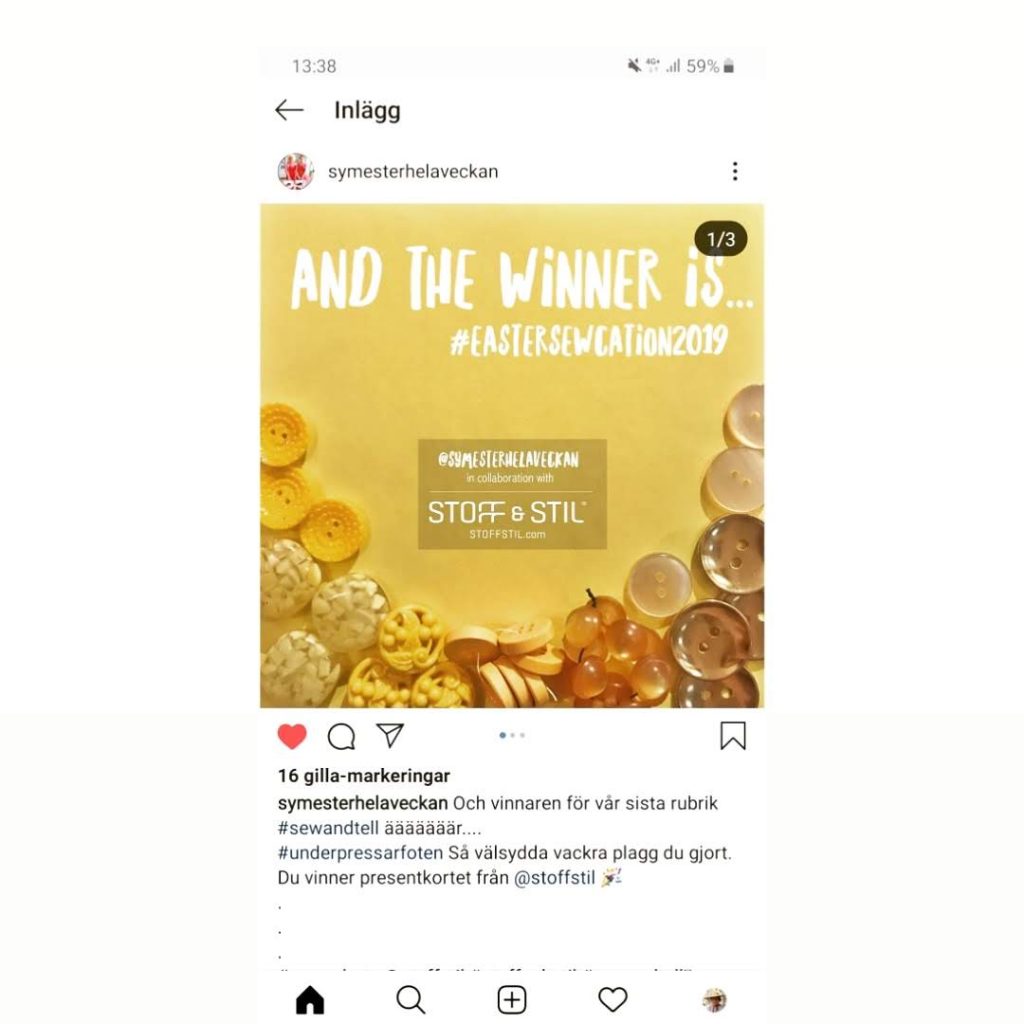Open the #underpressarfoten hashtag

[360, 853]
